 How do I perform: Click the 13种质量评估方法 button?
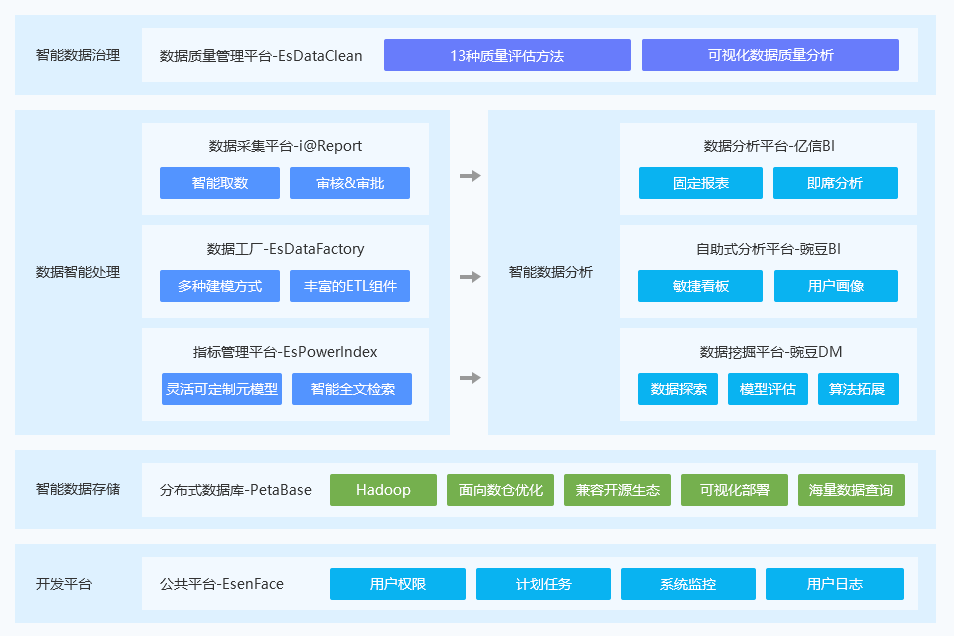[x=507, y=55]
